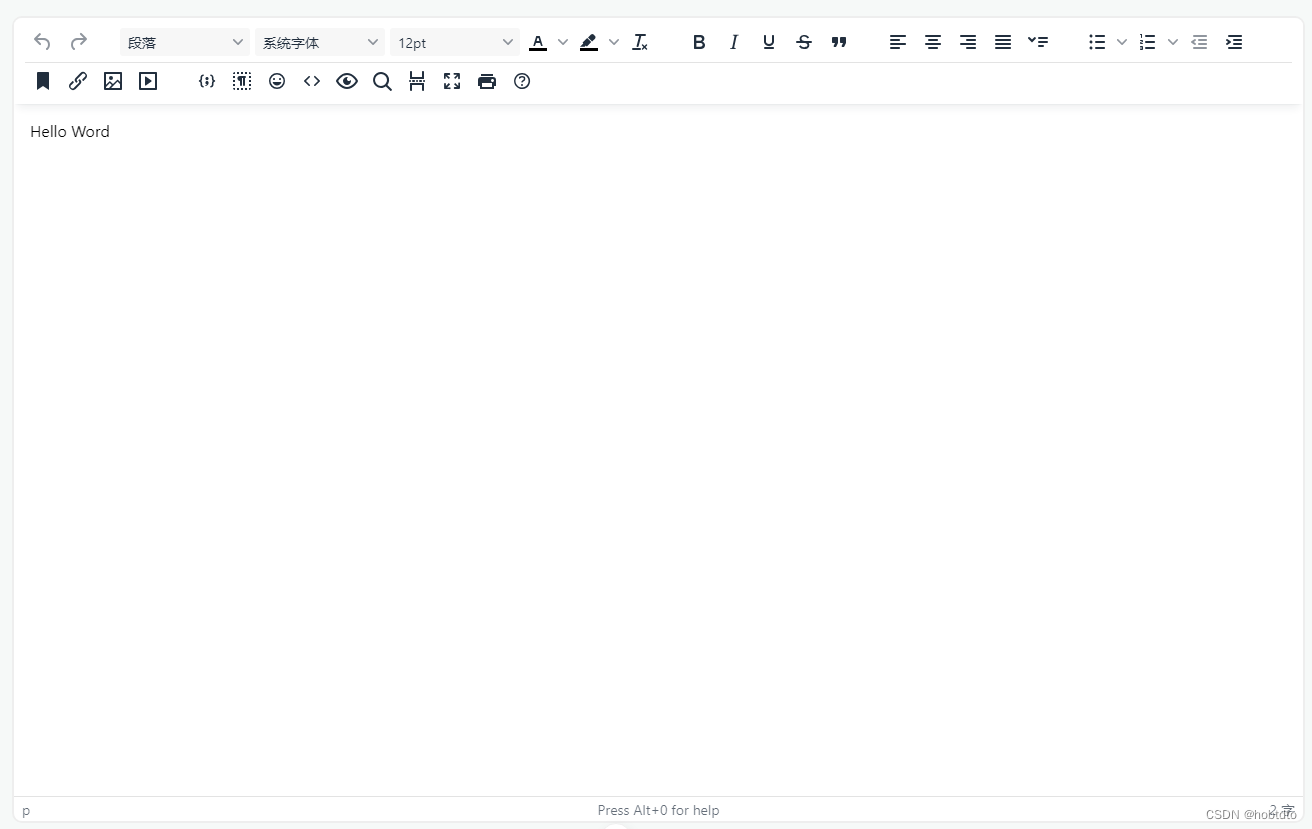
Task: Insert an anchor bookmark
Action: tap(43, 81)
